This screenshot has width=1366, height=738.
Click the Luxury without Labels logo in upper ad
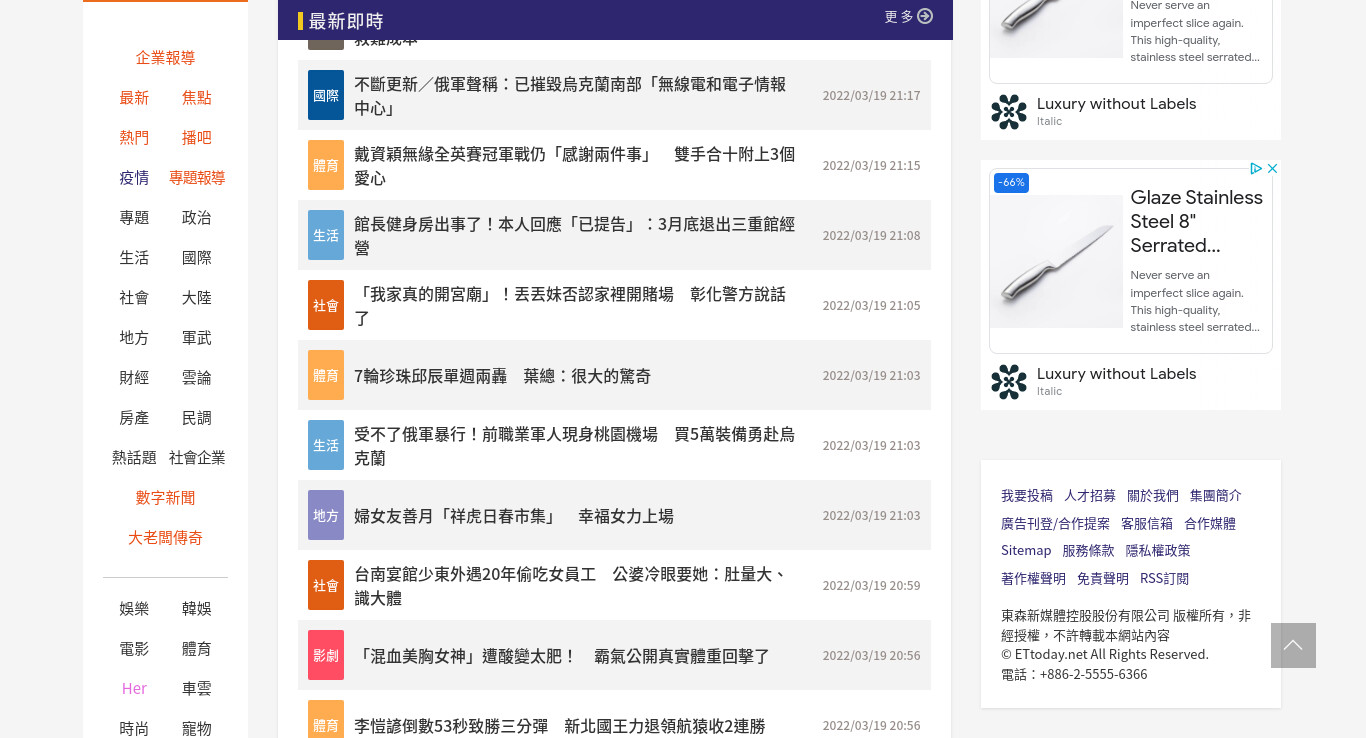coord(1009,112)
